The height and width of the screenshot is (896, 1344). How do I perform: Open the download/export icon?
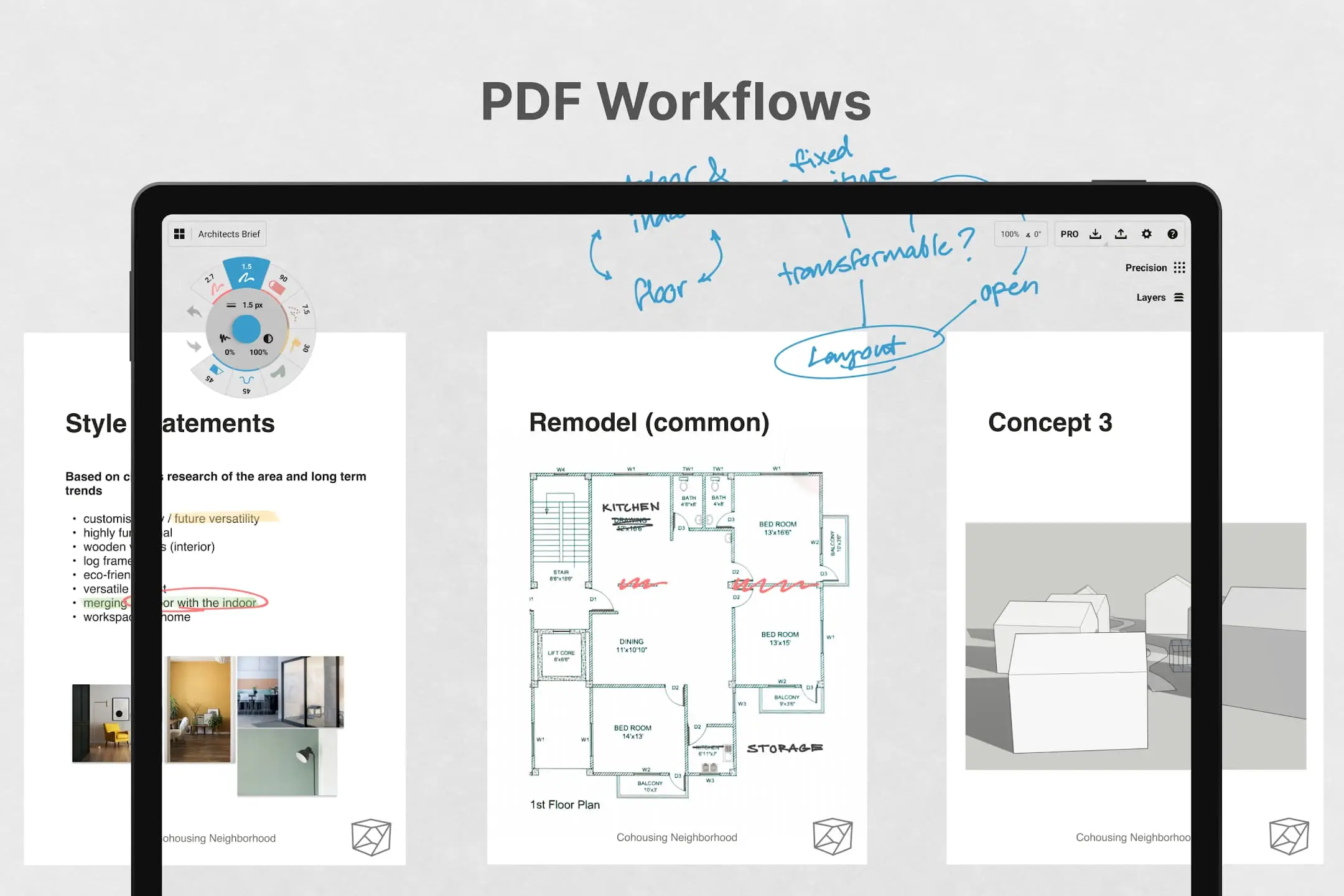(x=1096, y=233)
